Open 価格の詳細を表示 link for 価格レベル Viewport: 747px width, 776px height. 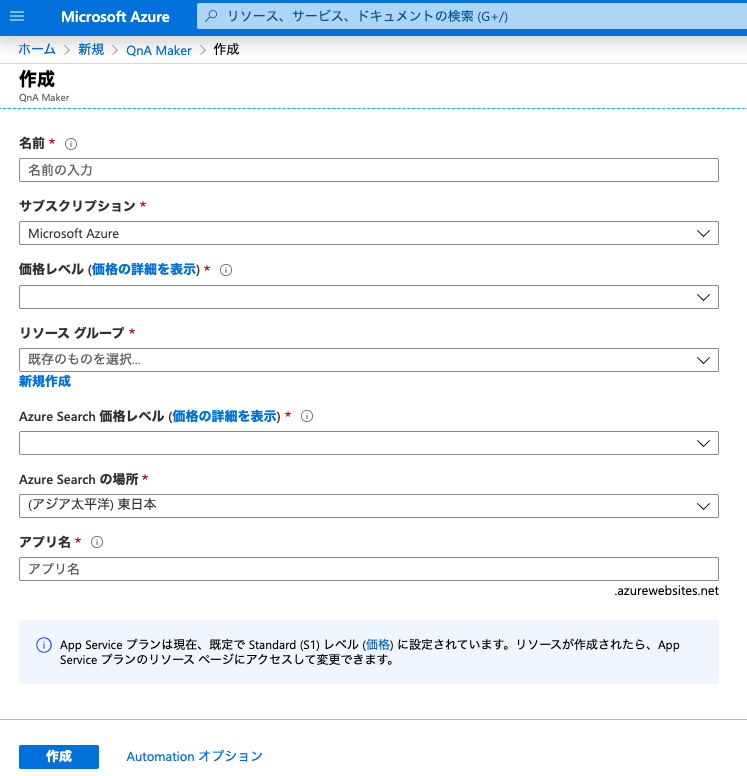click(x=144, y=269)
